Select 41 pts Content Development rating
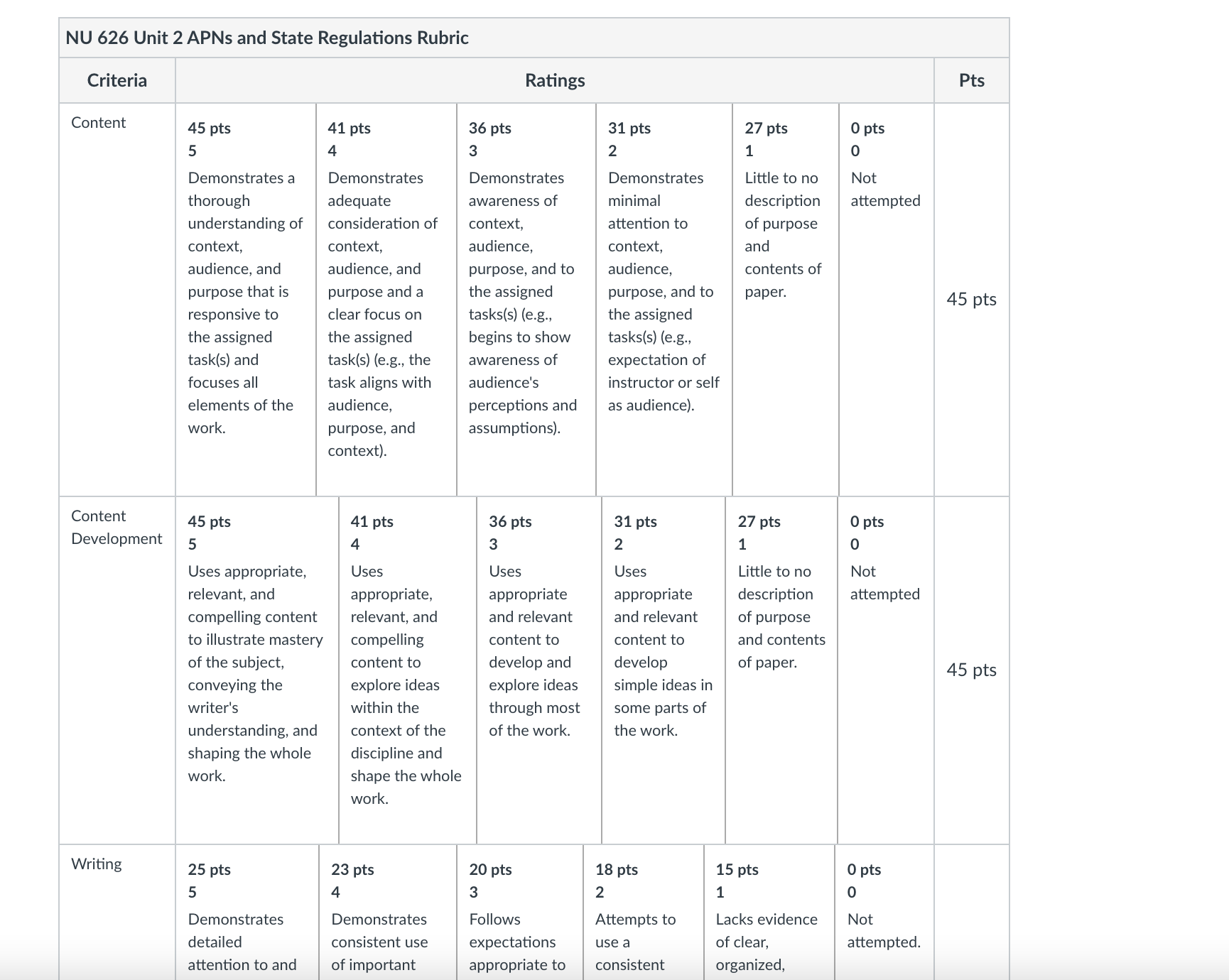 pos(408,670)
